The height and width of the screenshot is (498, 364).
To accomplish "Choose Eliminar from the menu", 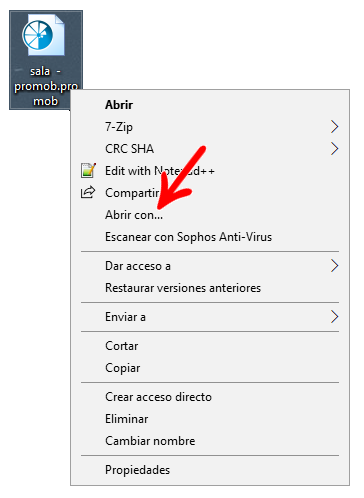I will pyautogui.click(x=210, y=419).
